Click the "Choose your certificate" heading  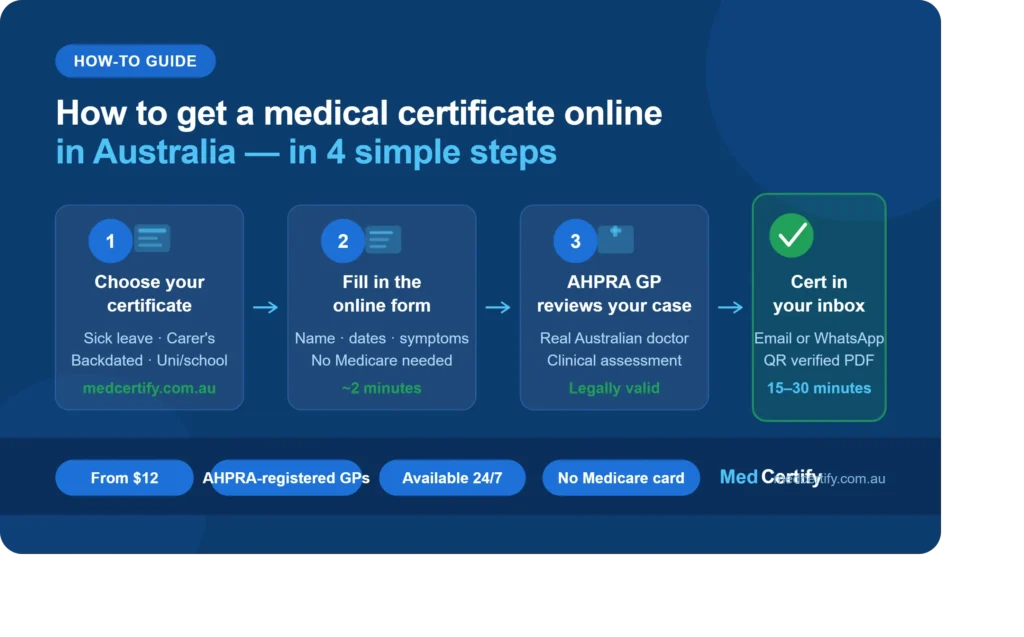(149, 293)
